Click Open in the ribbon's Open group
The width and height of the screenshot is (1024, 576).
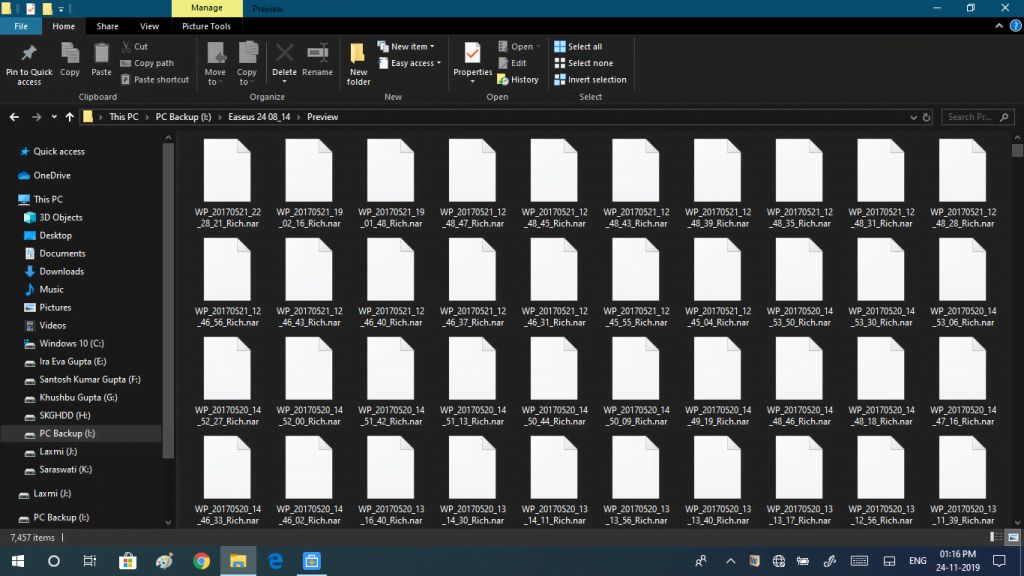[x=519, y=46]
